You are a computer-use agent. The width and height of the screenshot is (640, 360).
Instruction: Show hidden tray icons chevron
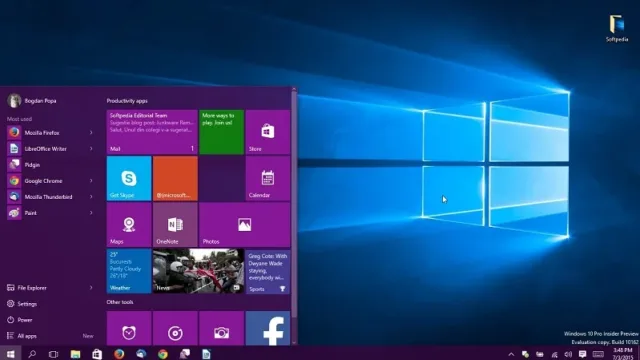point(511,354)
